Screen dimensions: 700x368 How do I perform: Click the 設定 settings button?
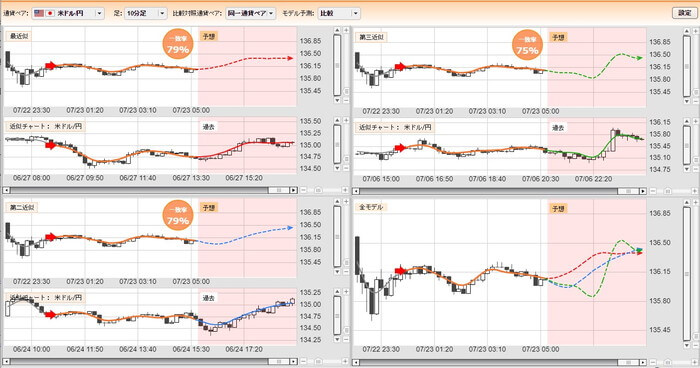coord(684,13)
